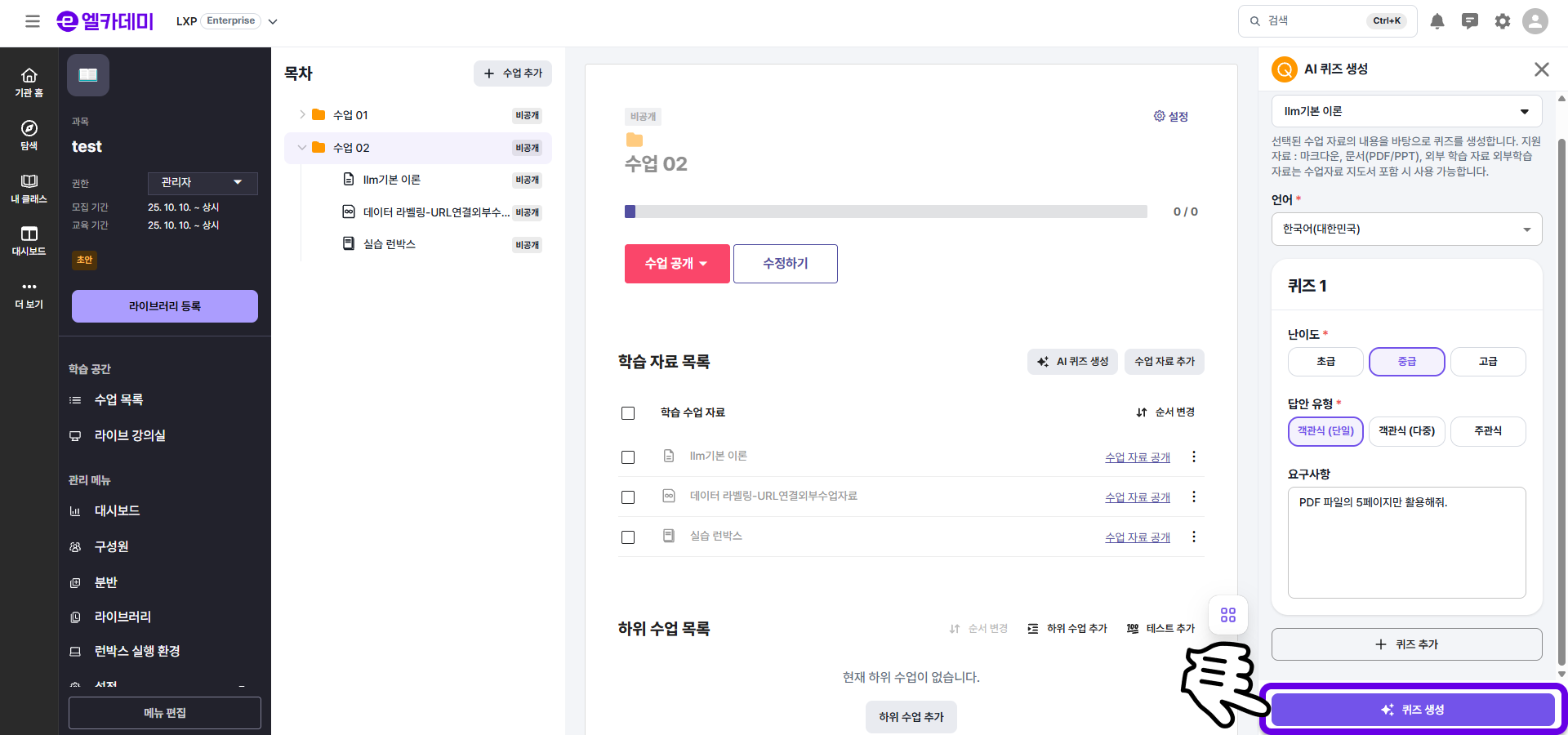Open the chat messages icon
The image size is (1568, 735).
1470,21
